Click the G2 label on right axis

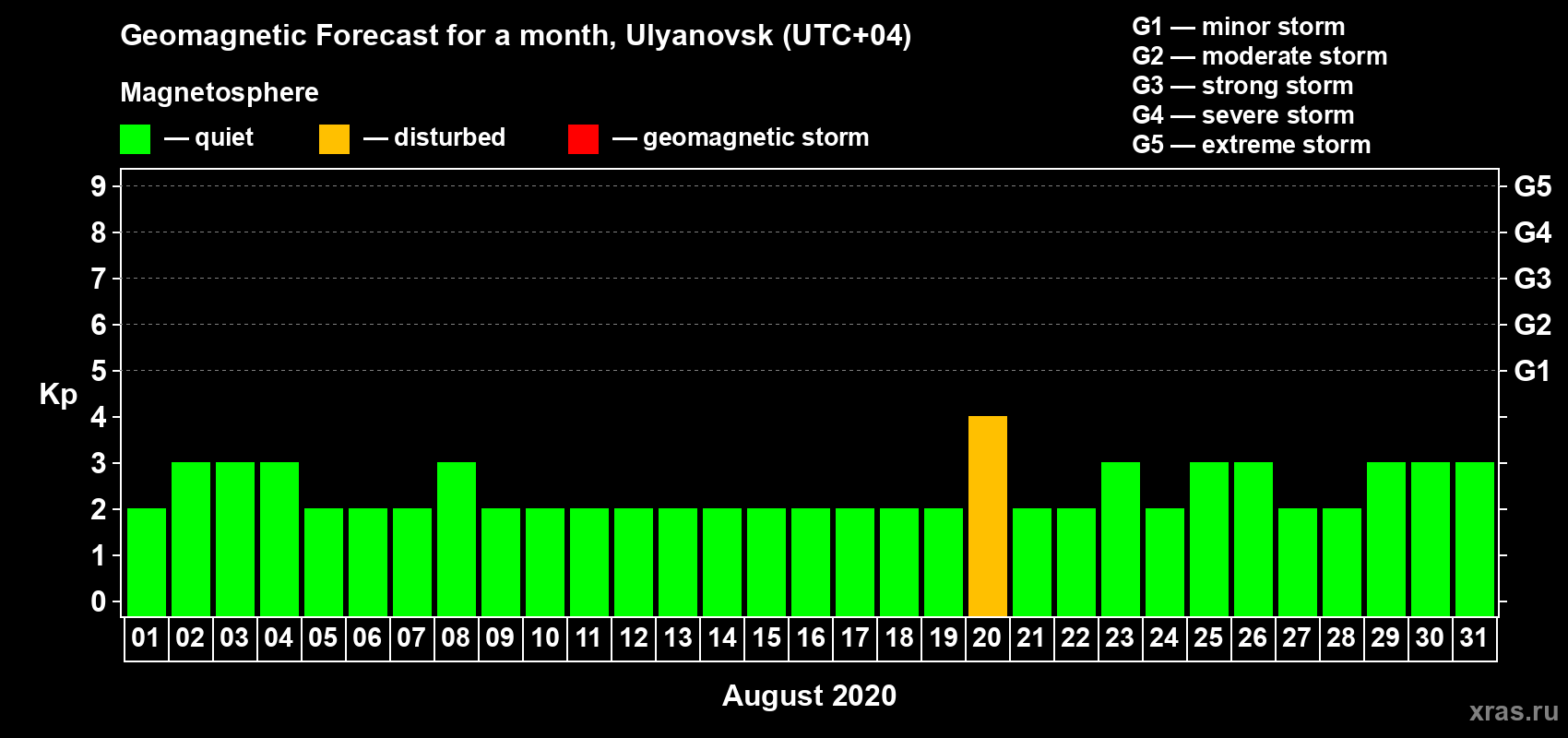1532,325
